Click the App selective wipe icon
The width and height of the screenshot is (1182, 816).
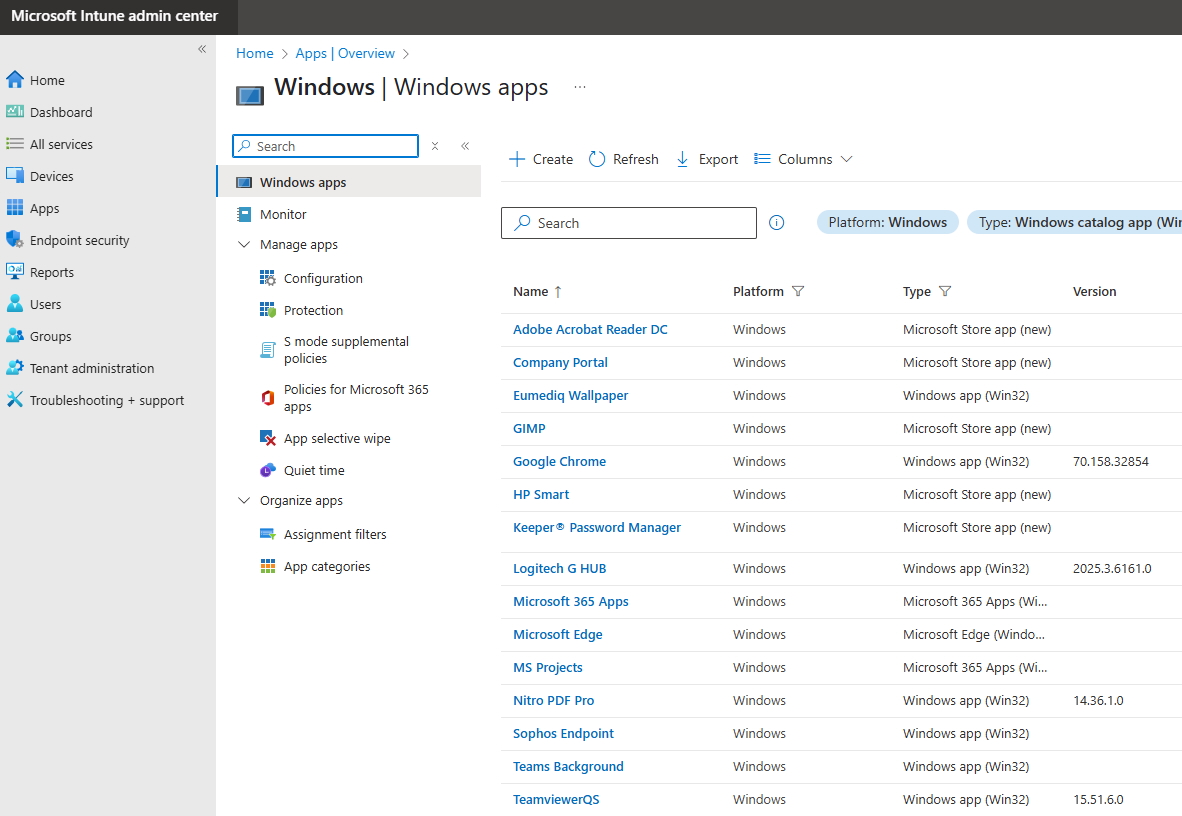268,437
